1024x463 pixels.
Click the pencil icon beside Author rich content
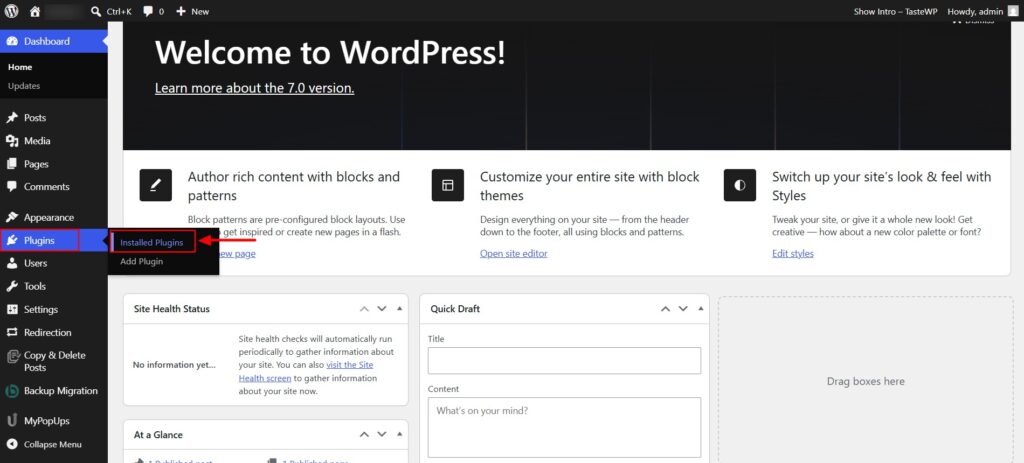155,185
